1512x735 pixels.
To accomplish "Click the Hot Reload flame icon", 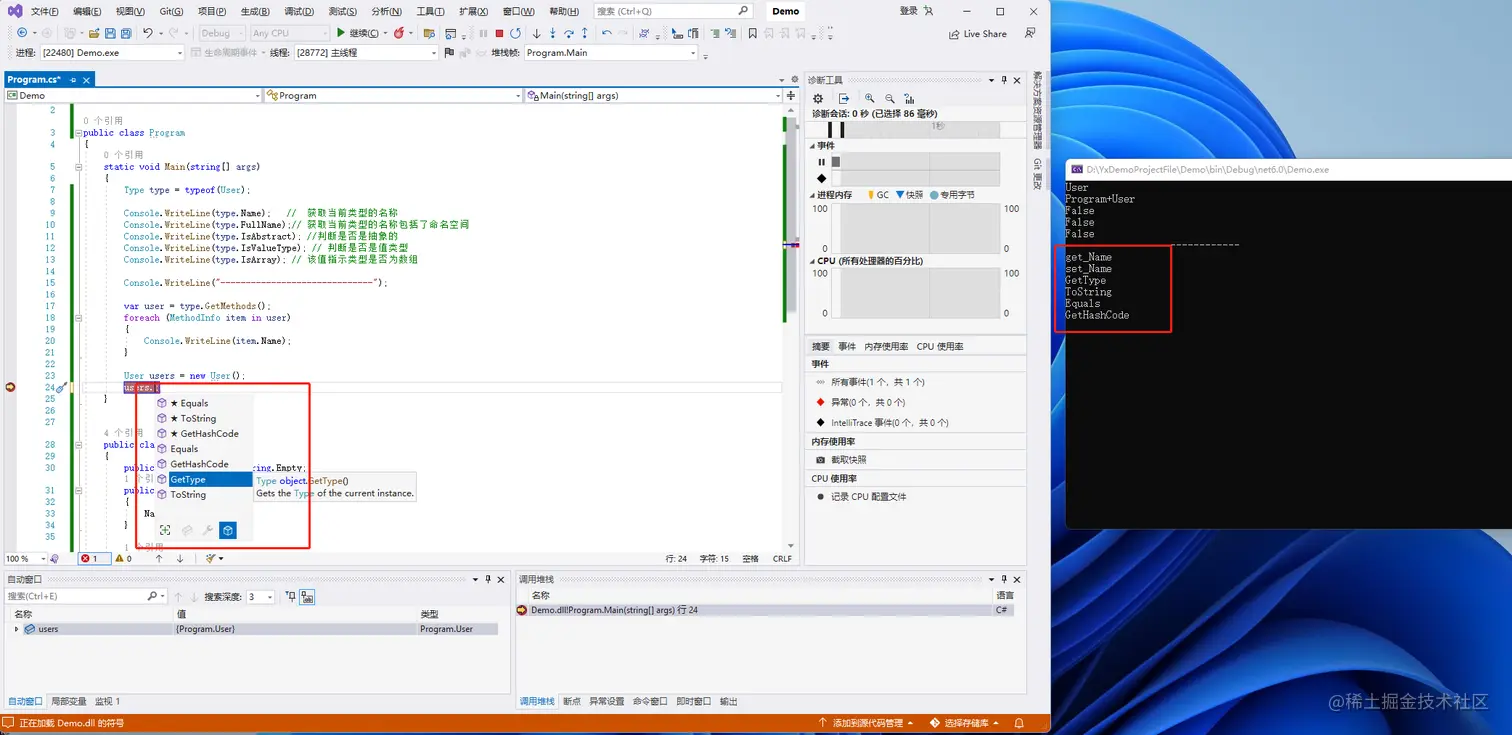I will 398,33.
